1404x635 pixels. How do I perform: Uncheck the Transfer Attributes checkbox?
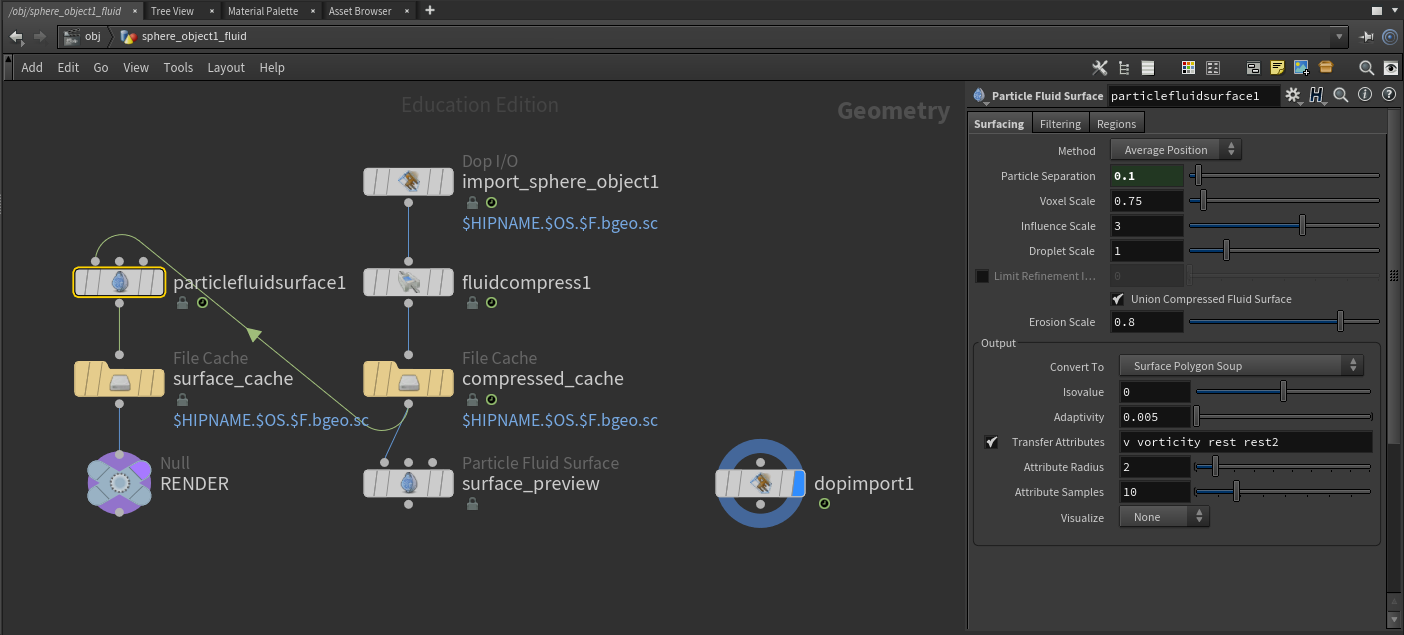[991, 442]
